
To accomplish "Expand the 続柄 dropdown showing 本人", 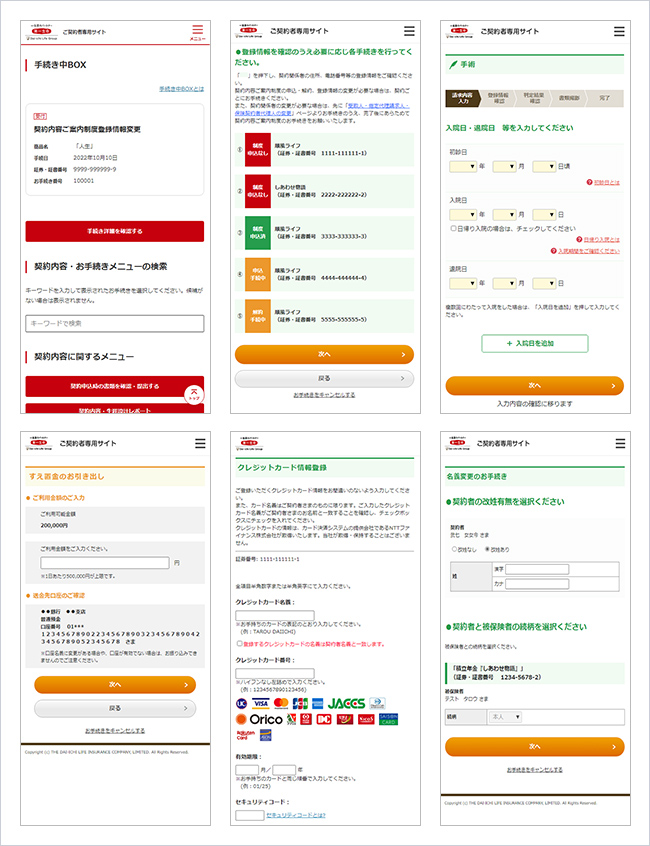I will pos(507,717).
